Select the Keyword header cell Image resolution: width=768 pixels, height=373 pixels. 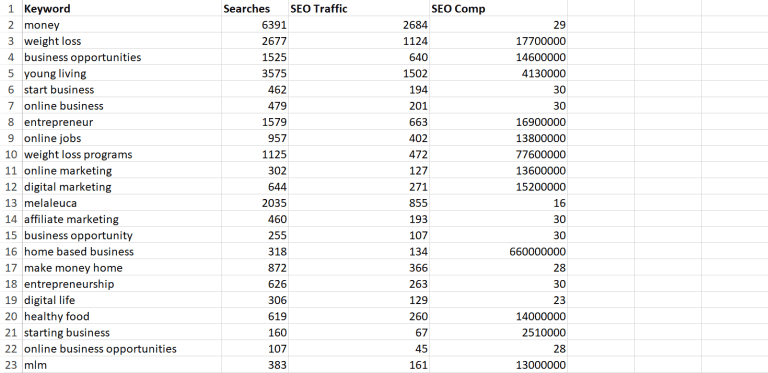click(x=121, y=8)
